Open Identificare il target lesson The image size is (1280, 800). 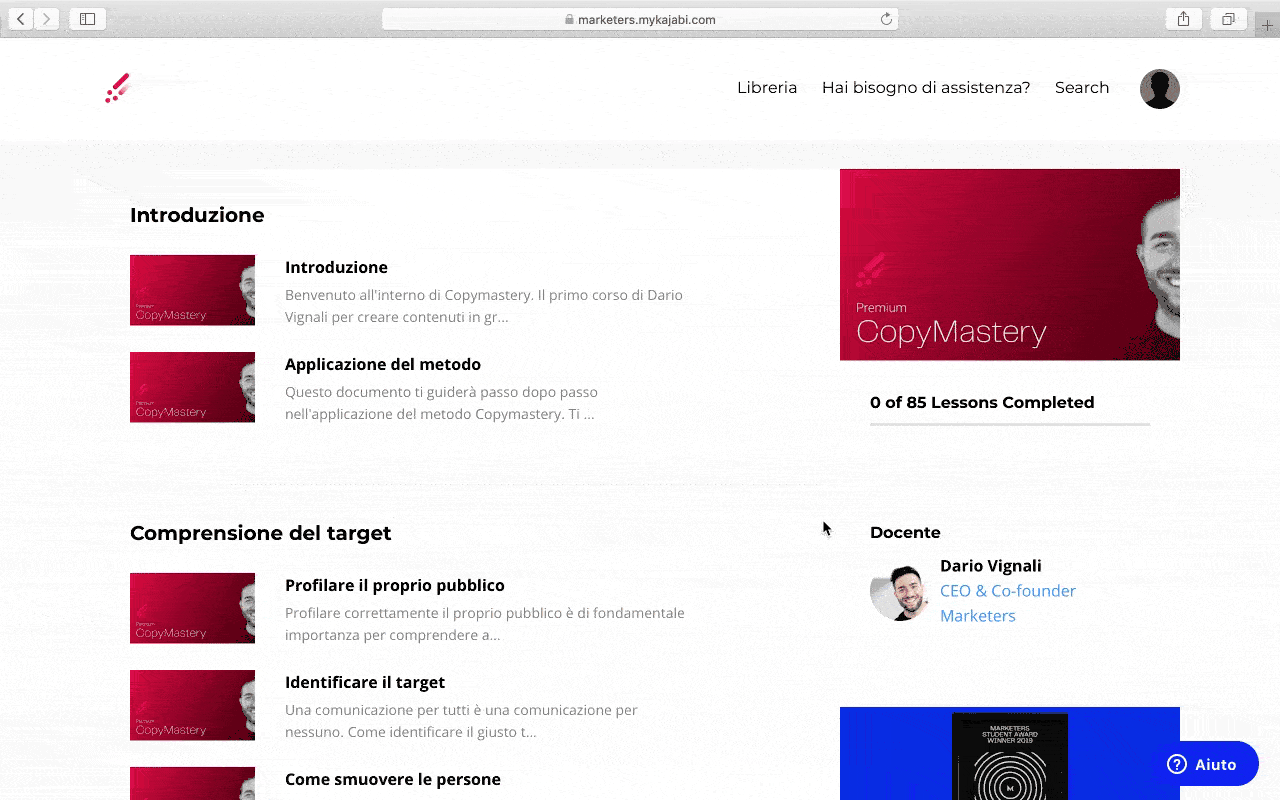click(365, 682)
